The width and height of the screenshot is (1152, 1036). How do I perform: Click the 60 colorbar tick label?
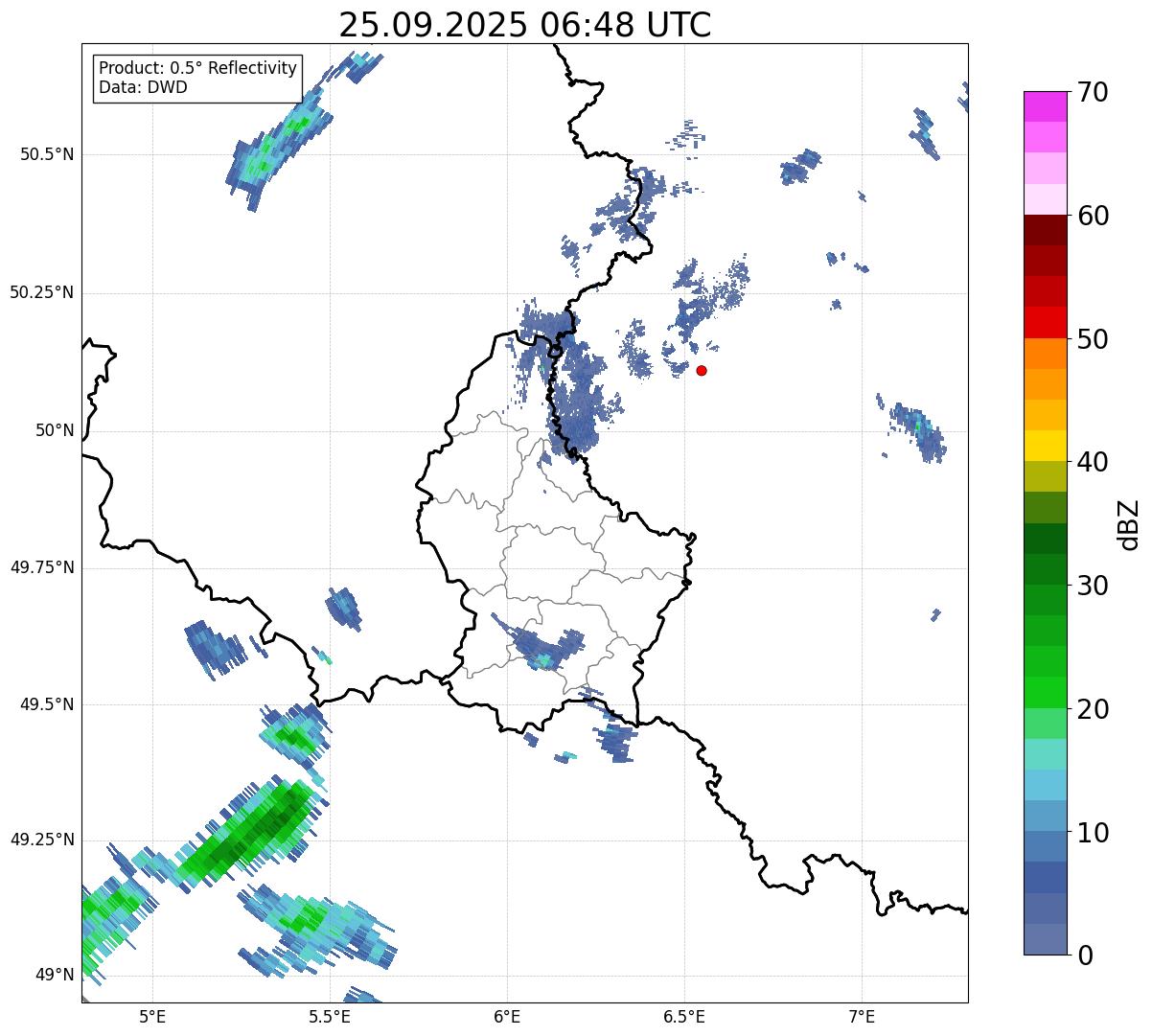tap(1093, 216)
